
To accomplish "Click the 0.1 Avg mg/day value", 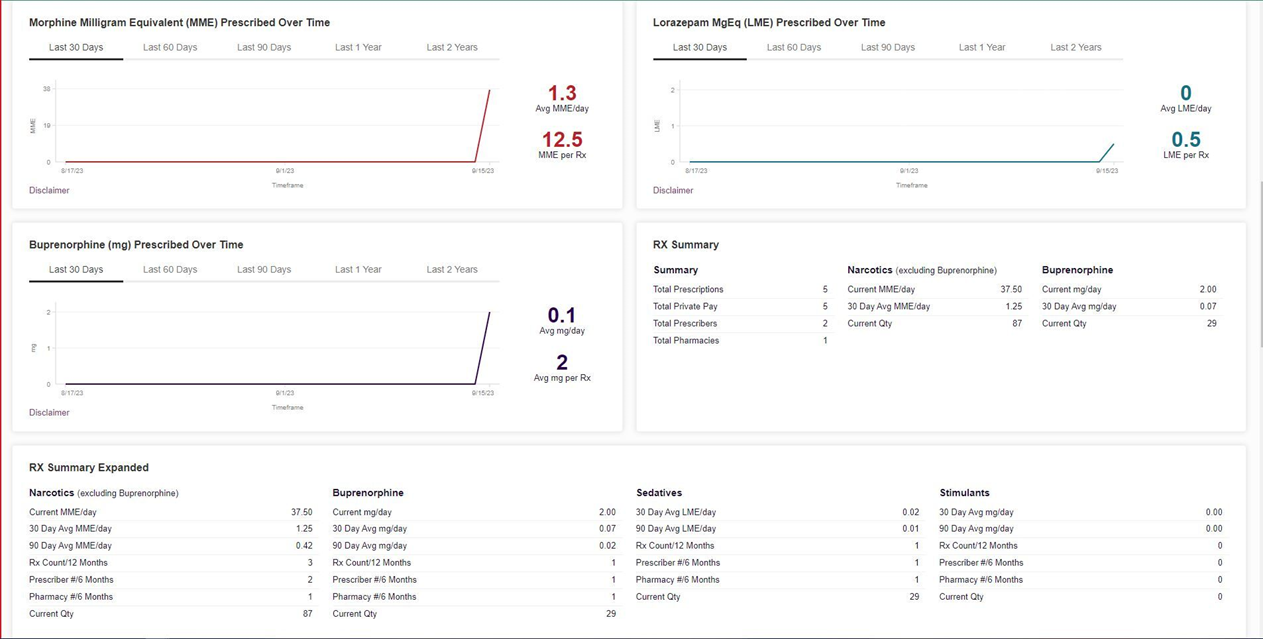I will pos(562,315).
